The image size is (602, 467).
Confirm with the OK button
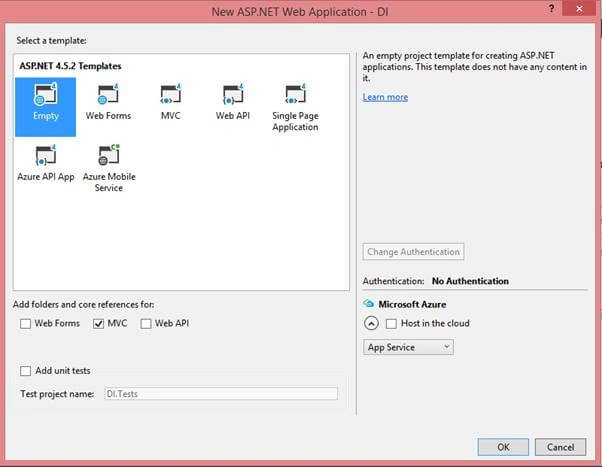coord(503,447)
